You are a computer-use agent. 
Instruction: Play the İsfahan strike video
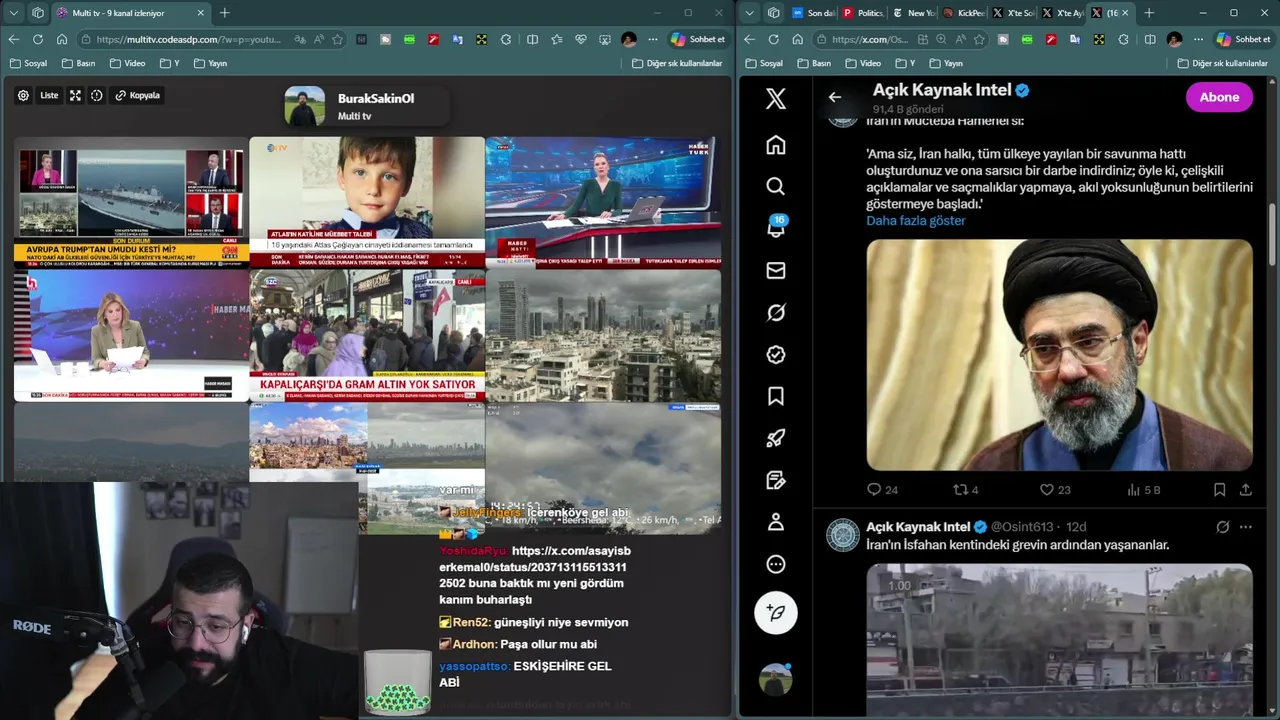click(x=1059, y=640)
